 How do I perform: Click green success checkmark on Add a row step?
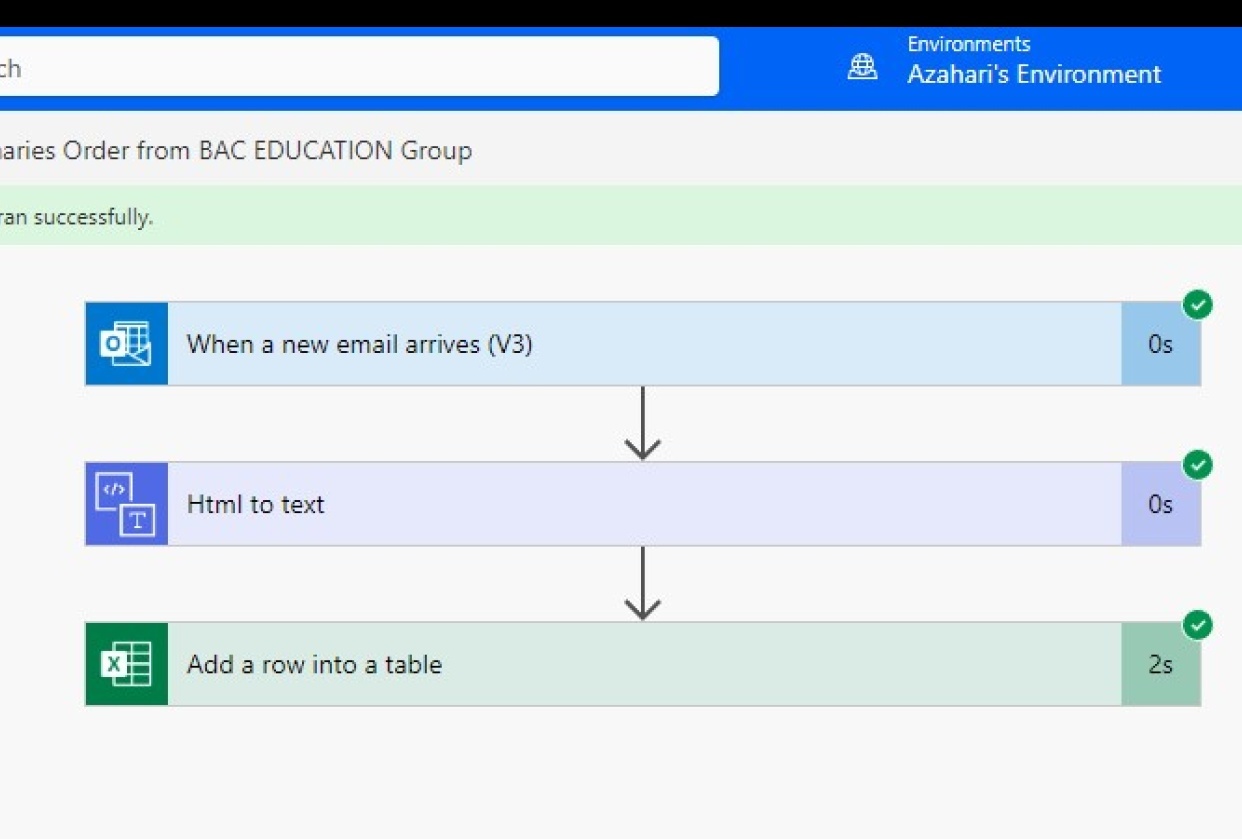(x=1197, y=625)
